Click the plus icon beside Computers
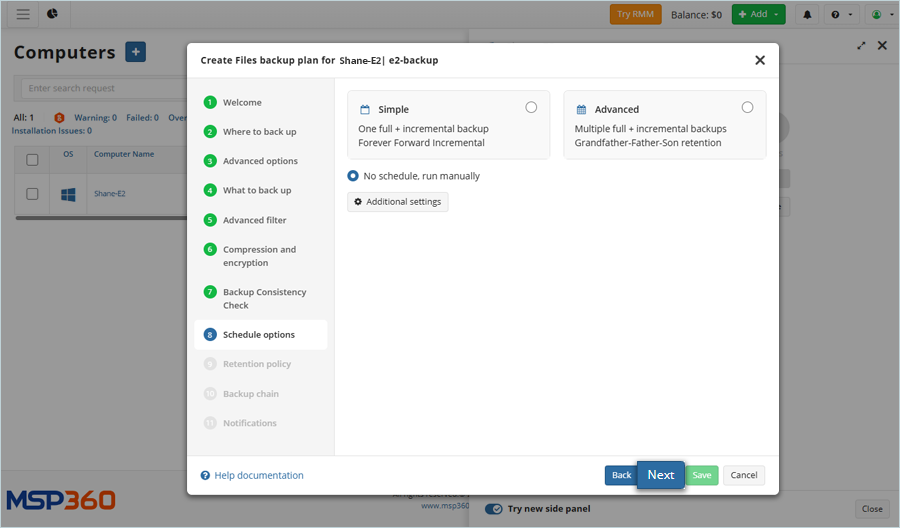900x528 pixels. 135,53
